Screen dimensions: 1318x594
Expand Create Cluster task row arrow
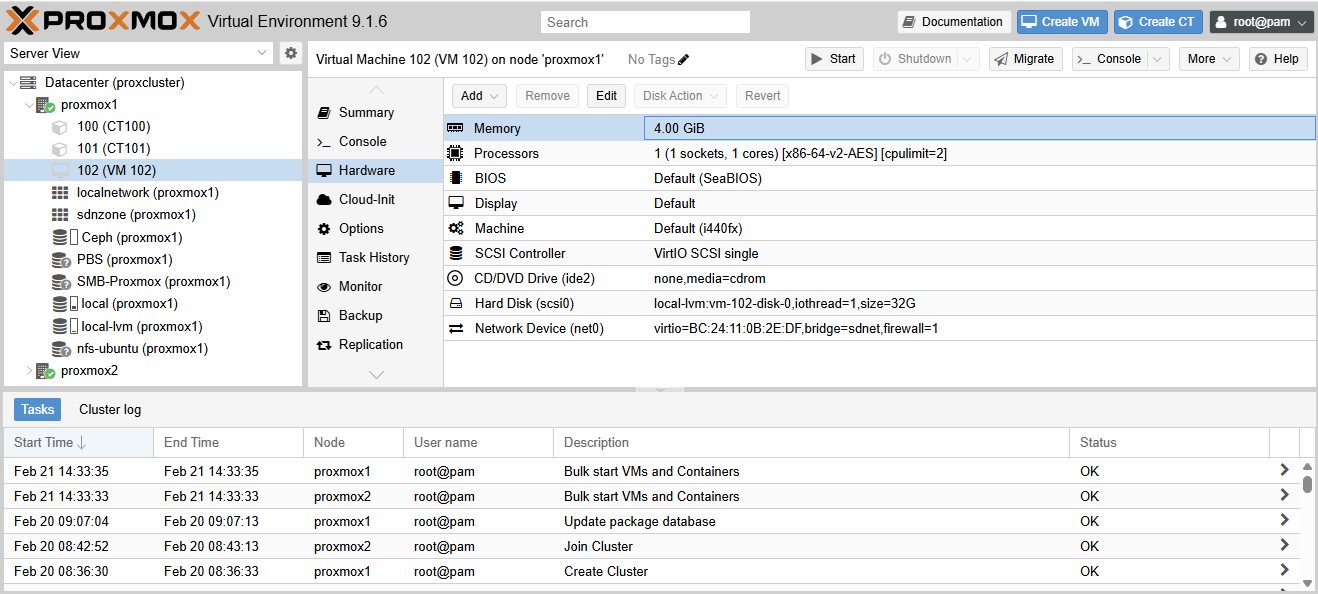coord(1285,571)
